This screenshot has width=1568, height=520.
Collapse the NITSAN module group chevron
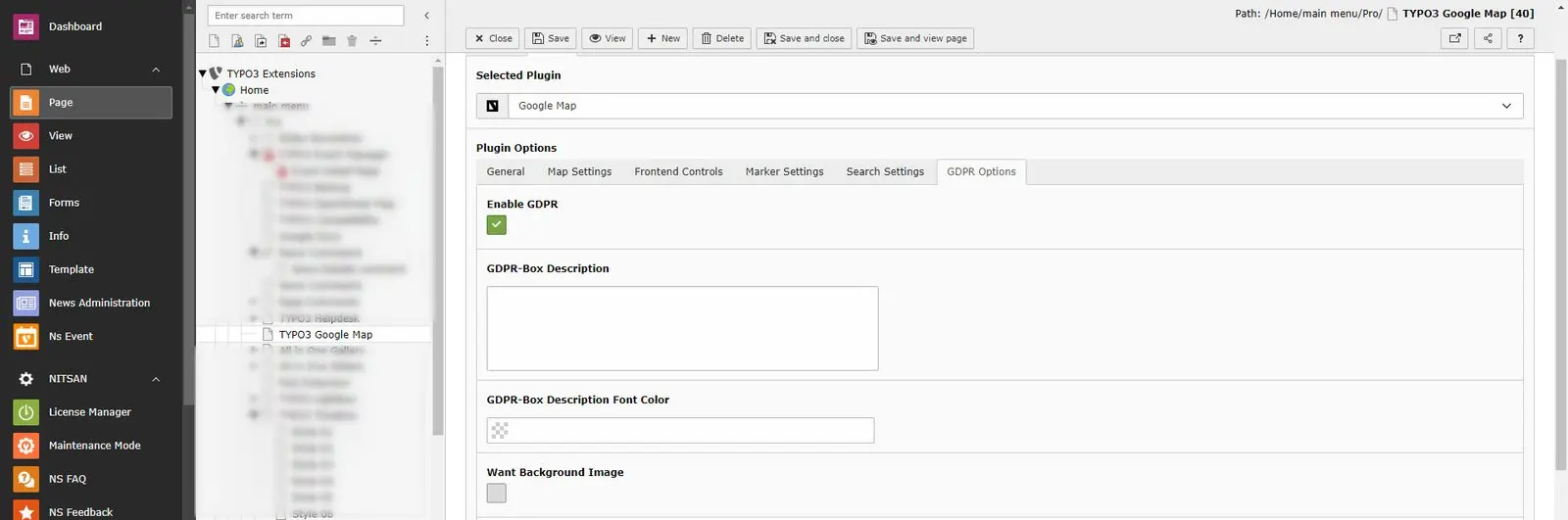(156, 379)
